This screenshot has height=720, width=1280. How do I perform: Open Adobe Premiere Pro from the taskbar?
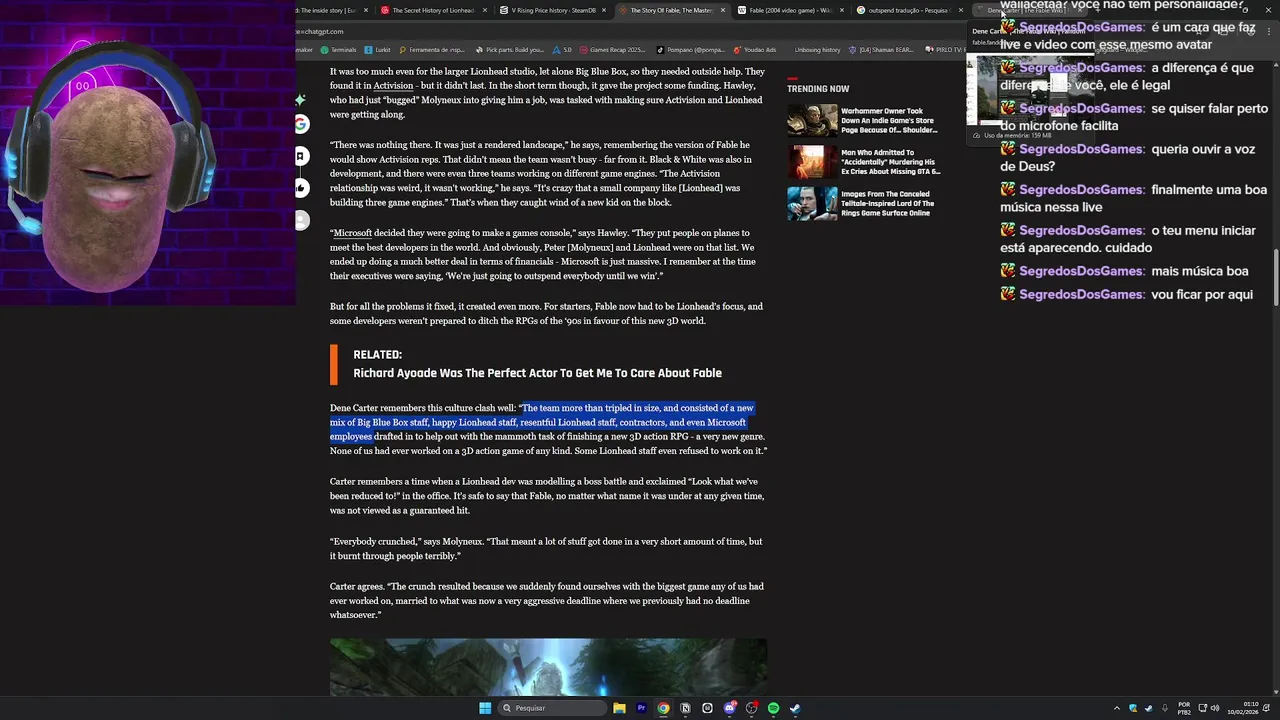coord(641,708)
